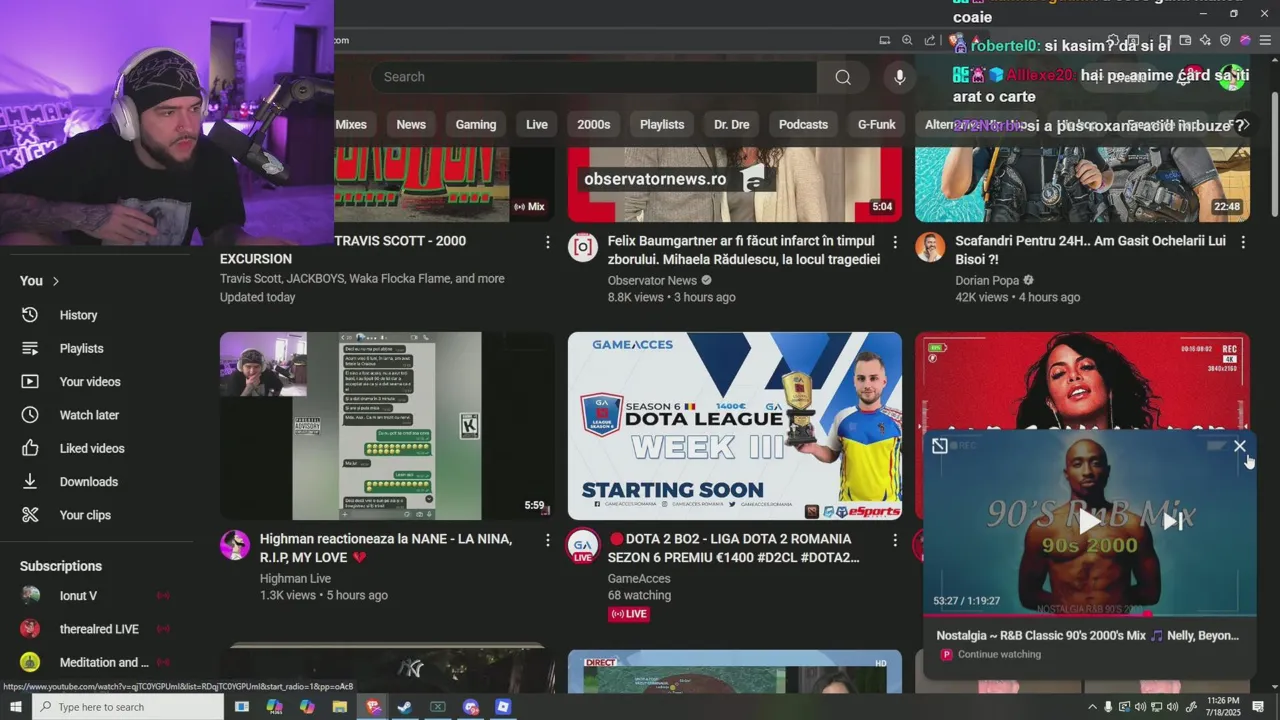Open options menu for DOTA 2 BO2 stream

895,540
